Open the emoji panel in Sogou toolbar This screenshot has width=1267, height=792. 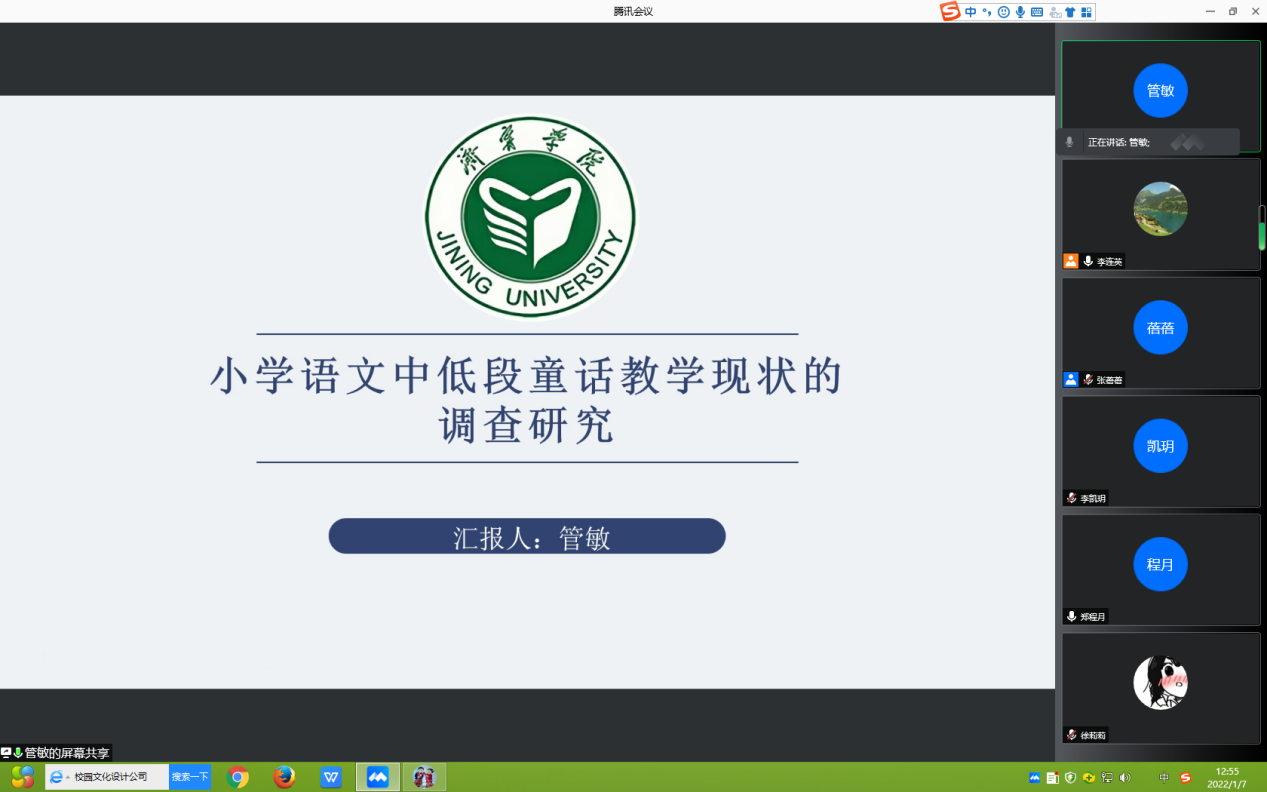coord(1003,12)
